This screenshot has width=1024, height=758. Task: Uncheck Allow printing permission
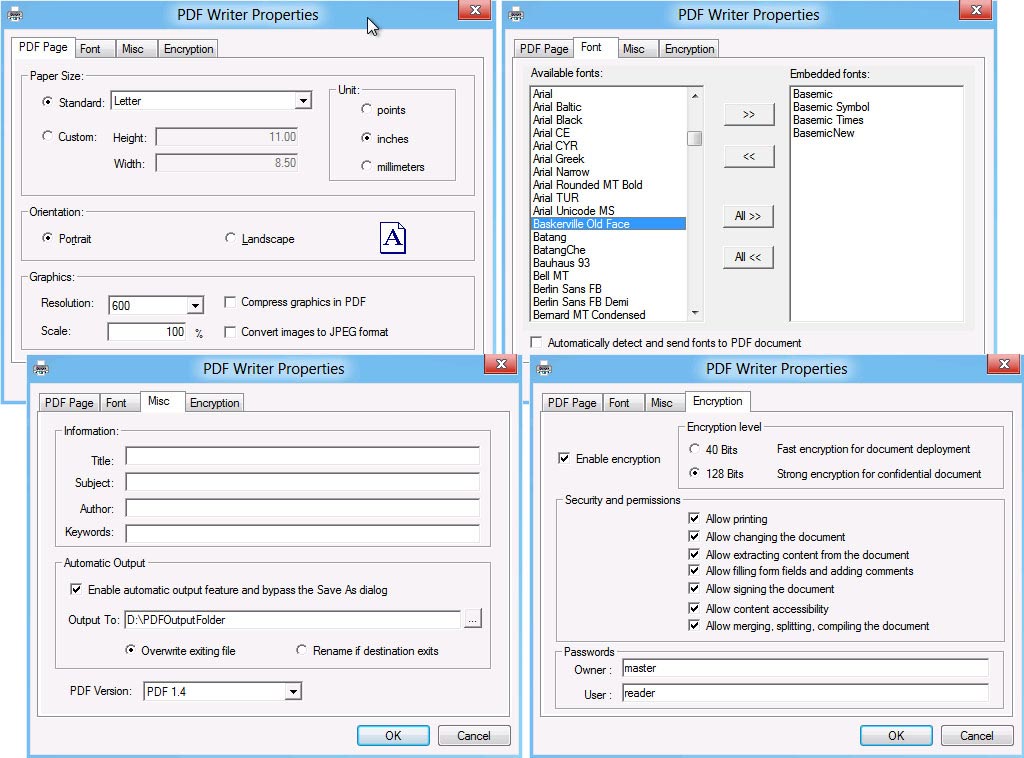(x=694, y=518)
